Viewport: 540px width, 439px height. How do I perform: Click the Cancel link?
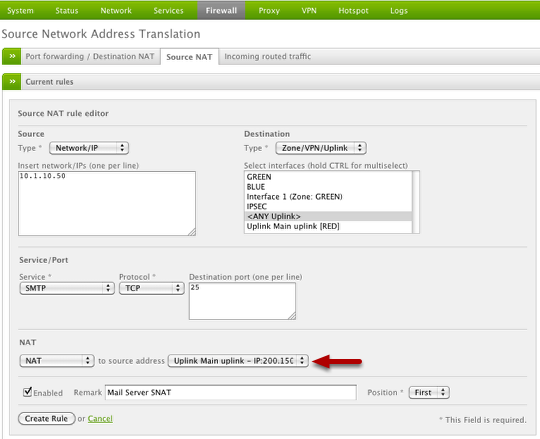point(100,418)
